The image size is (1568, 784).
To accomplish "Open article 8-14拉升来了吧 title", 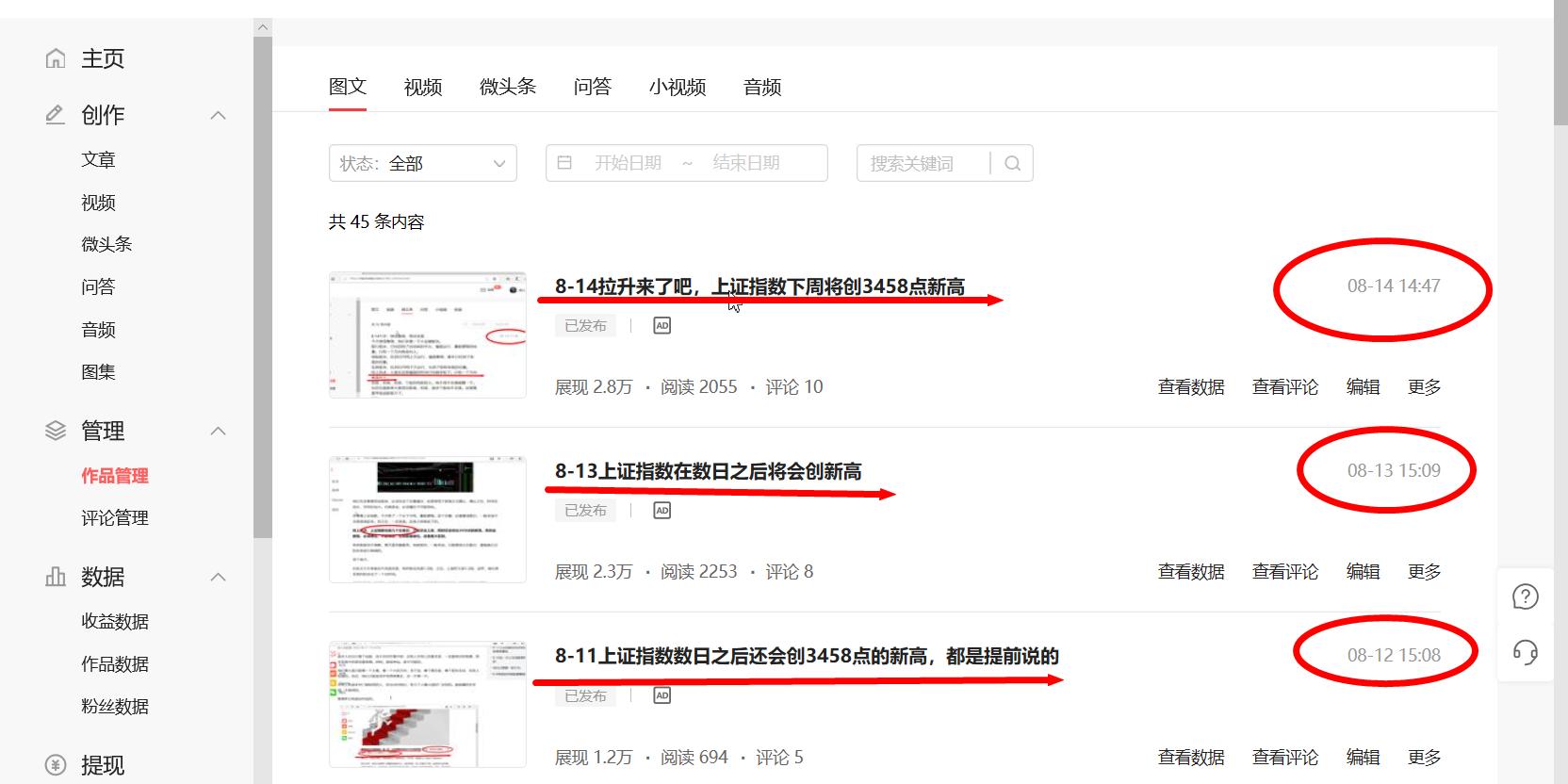I will coord(759,286).
